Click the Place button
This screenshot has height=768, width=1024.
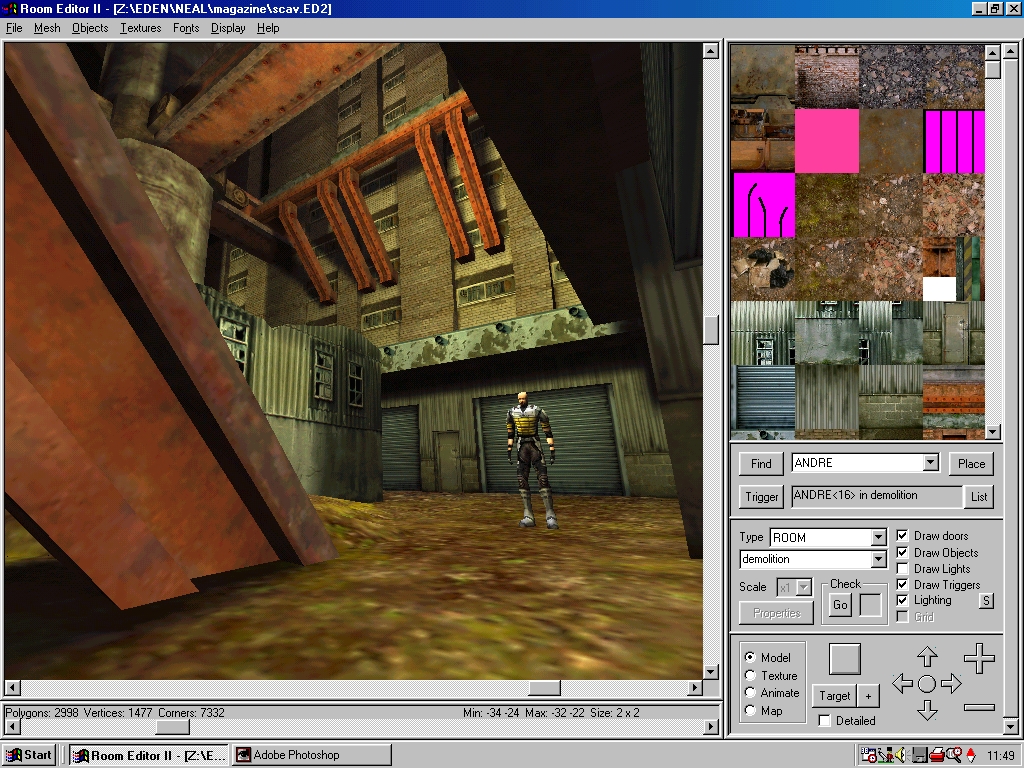coord(971,464)
